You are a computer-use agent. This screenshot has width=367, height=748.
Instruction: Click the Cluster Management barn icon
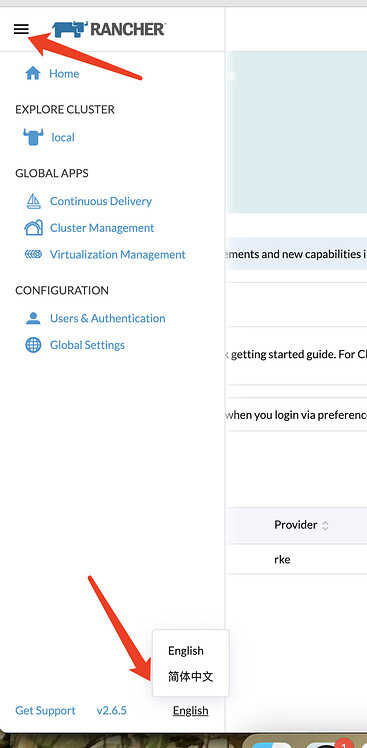(x=33, y=228)
